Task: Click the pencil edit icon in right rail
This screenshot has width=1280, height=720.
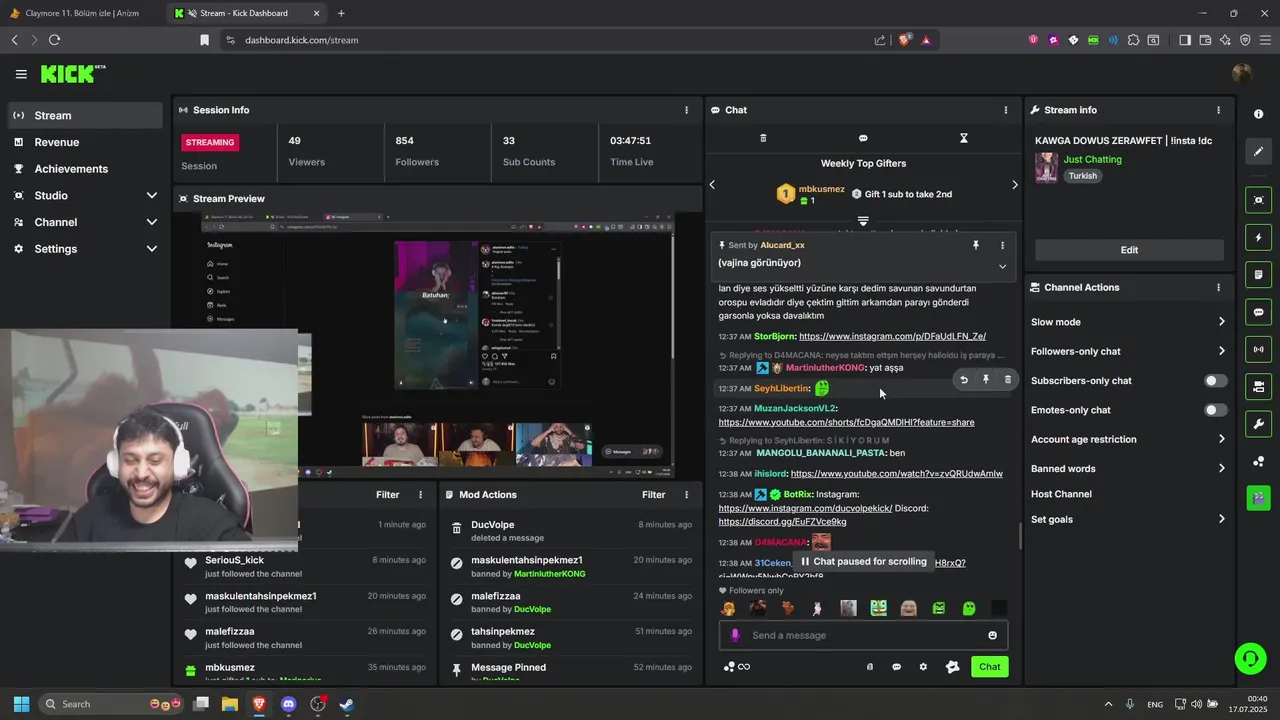Action: pyautogui.click(x=1258, y=151)
